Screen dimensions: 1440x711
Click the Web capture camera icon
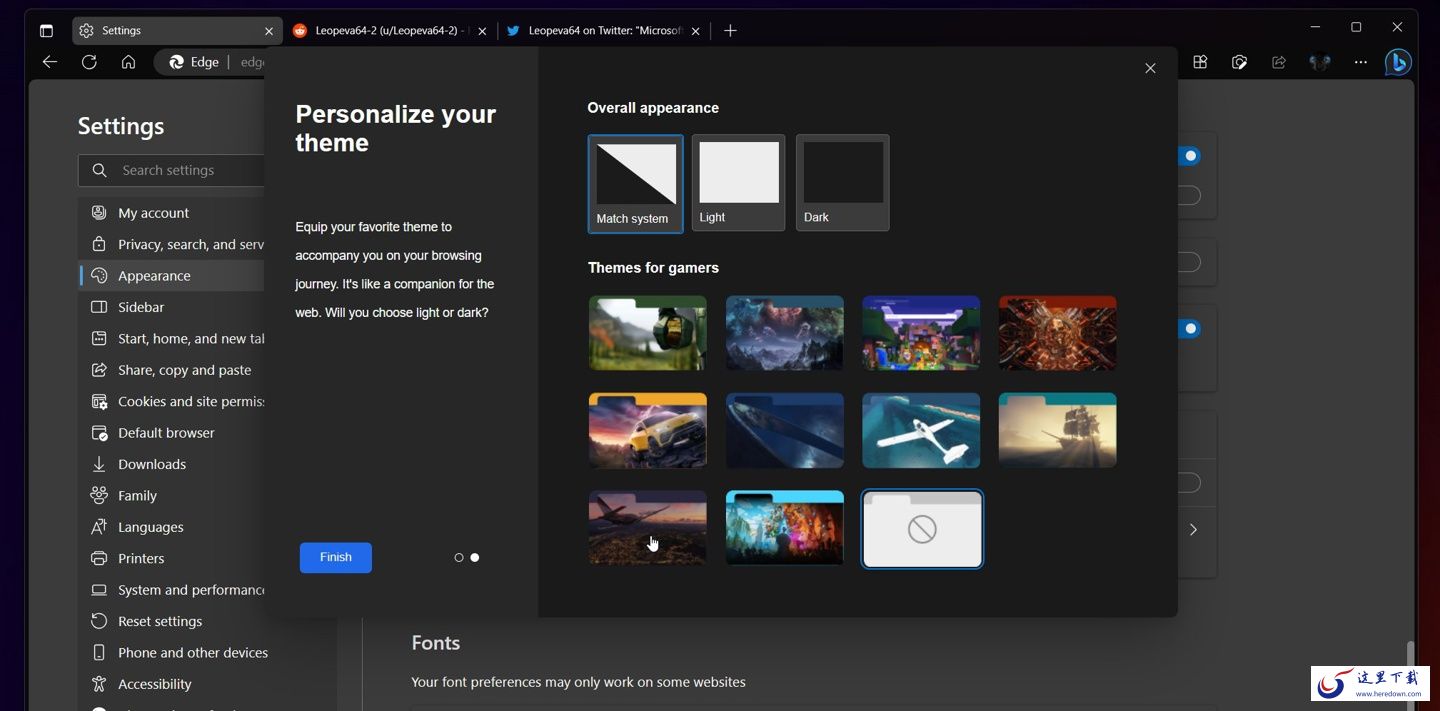1239,62
